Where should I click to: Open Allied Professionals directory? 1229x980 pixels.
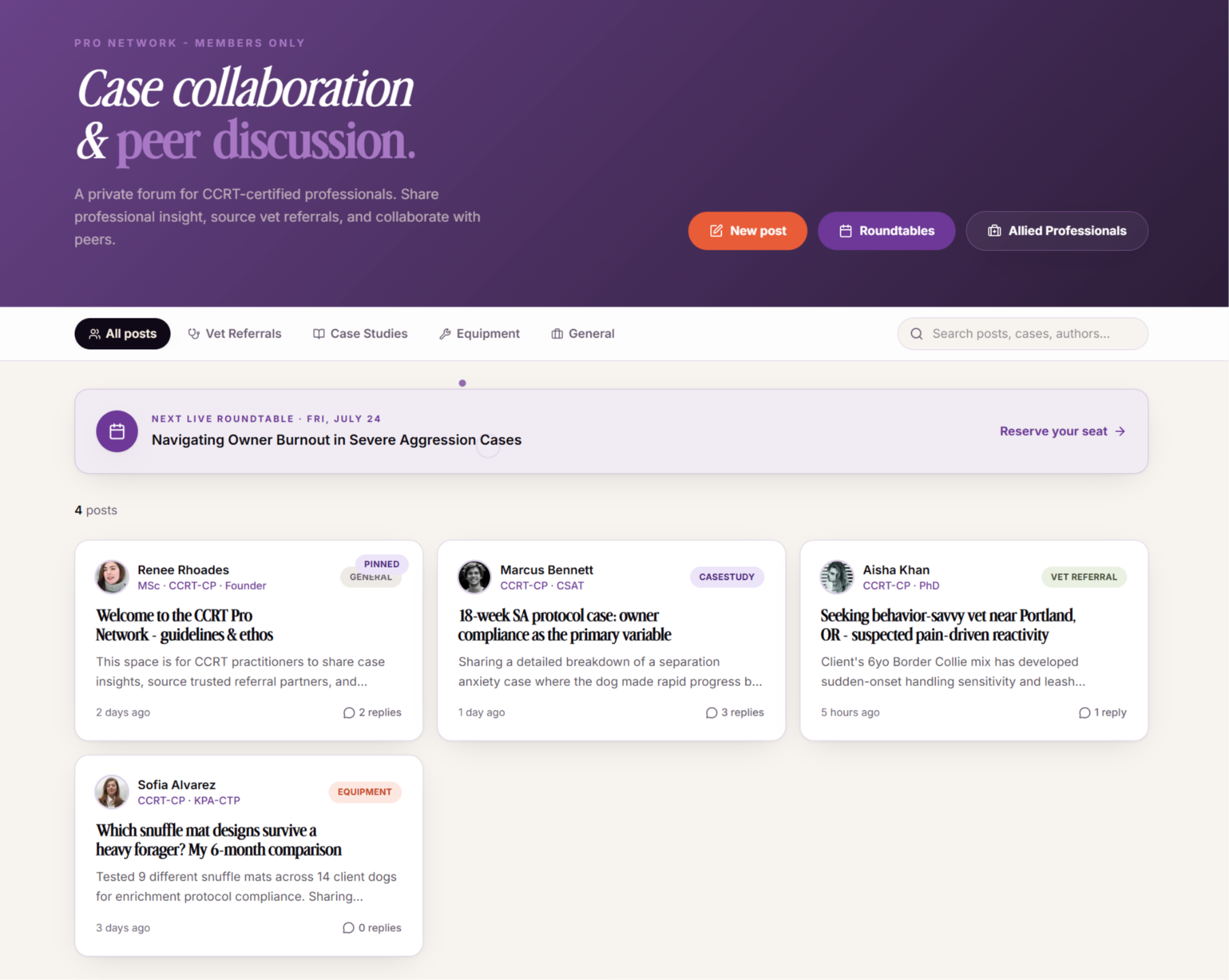click(1057, 231)
